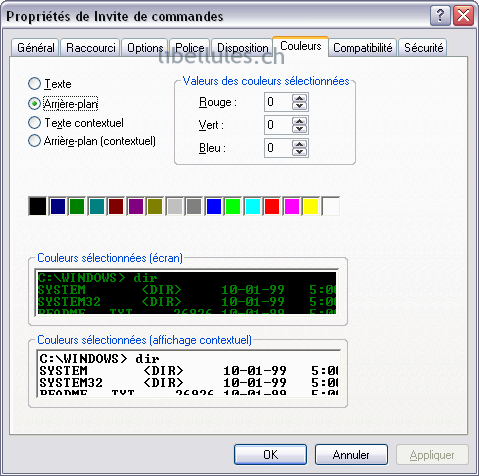This screenshot has height=476, width=479.
Task: Confirm with the OK button
Action: [x=270, y=454]
